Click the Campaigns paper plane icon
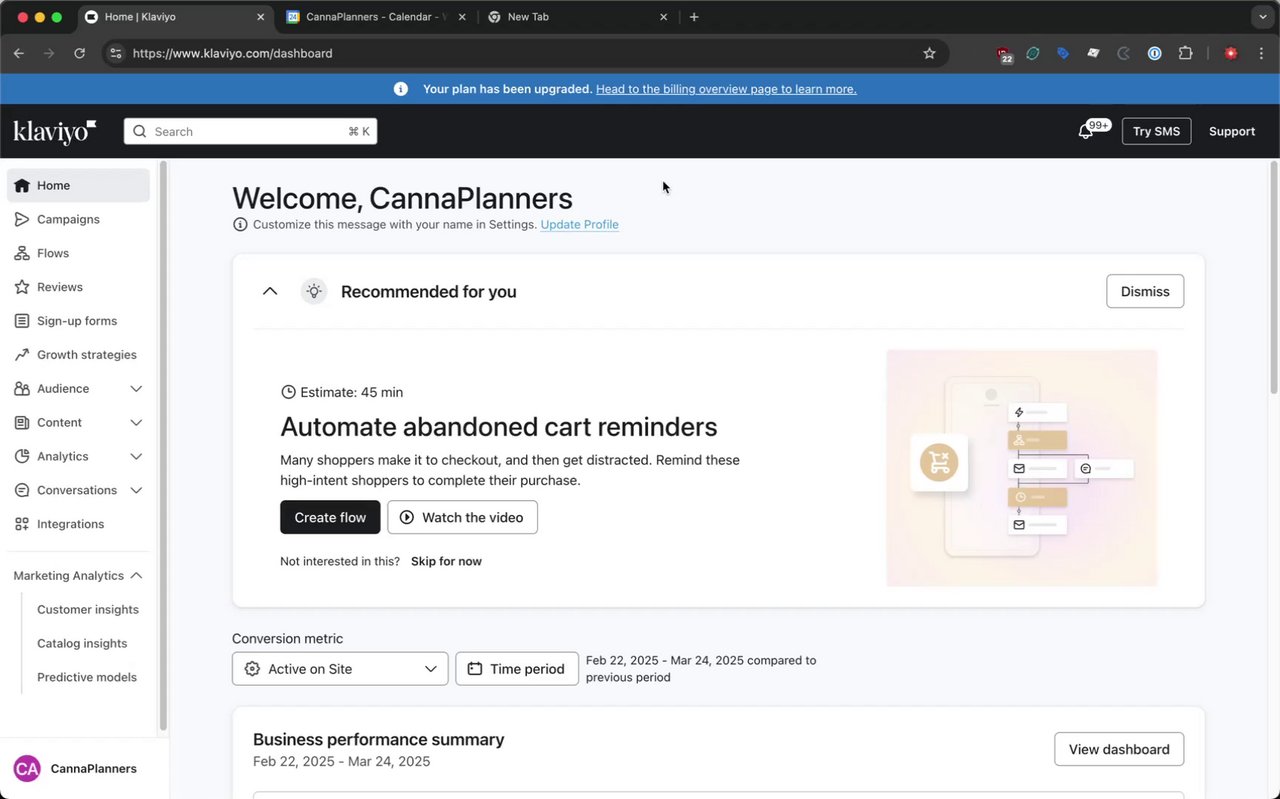 22,219
